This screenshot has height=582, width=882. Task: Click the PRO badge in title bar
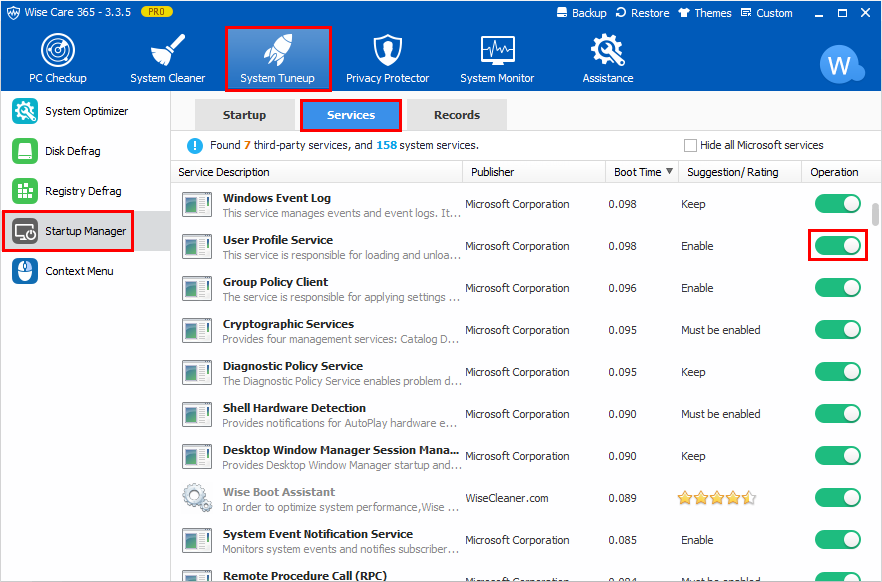click(x=156, y=12)
